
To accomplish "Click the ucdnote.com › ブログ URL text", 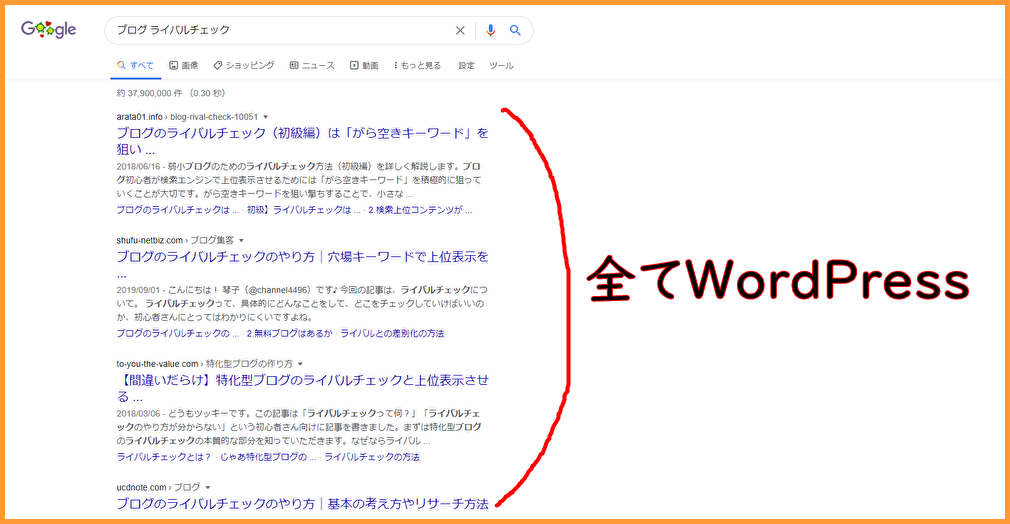I will tap(158, 487).
